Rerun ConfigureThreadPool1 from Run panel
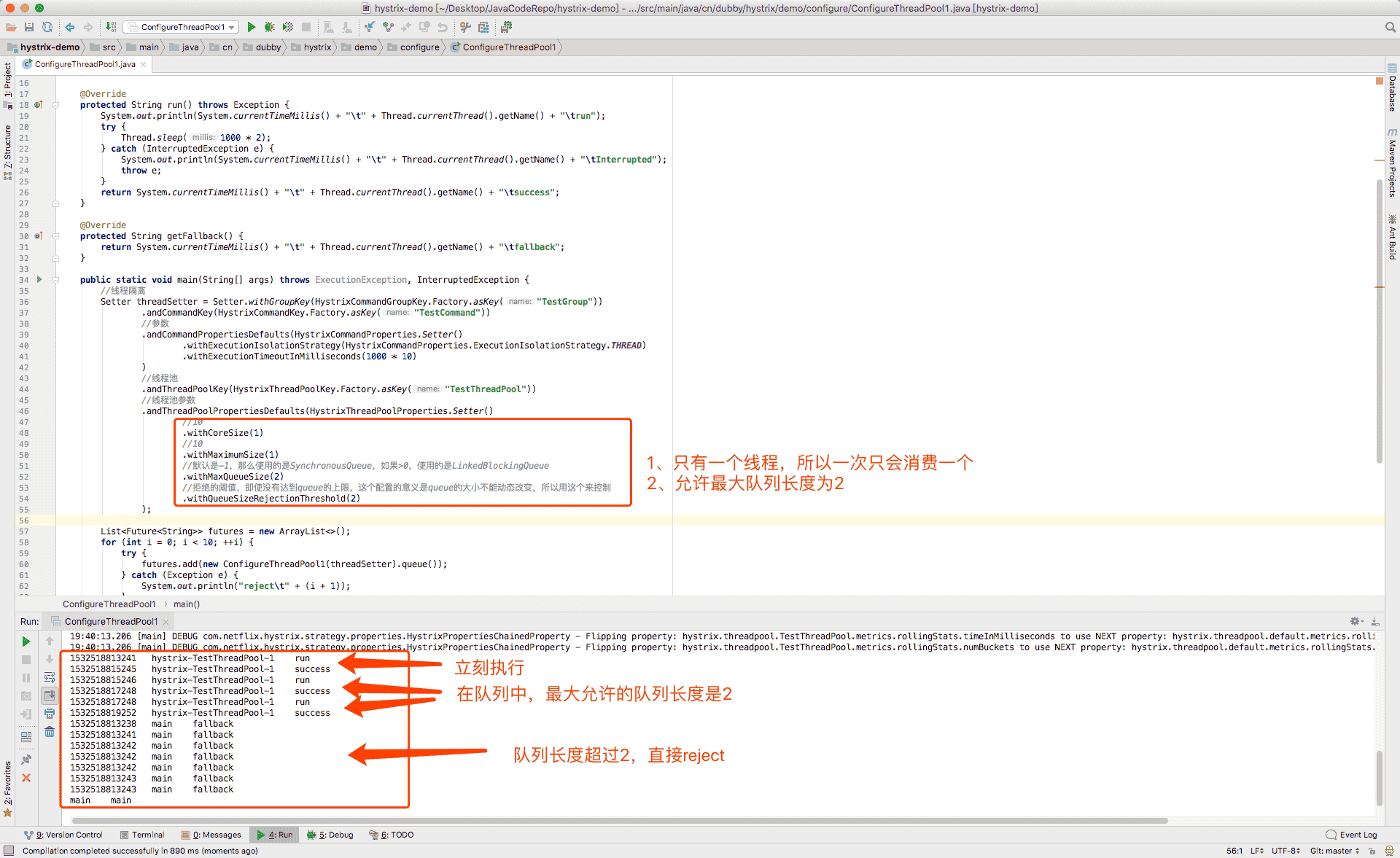 point(26,641)
